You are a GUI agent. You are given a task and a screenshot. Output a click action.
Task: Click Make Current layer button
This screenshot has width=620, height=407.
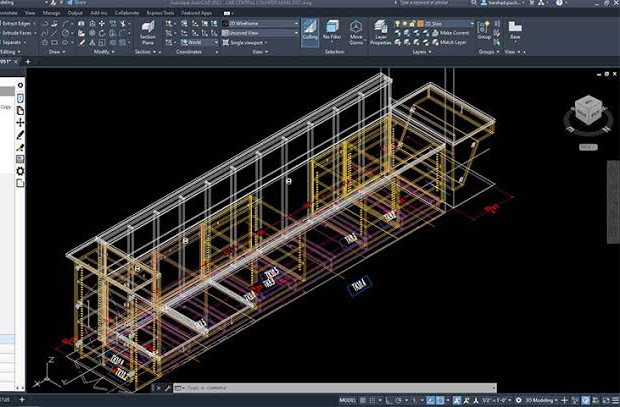450,33
